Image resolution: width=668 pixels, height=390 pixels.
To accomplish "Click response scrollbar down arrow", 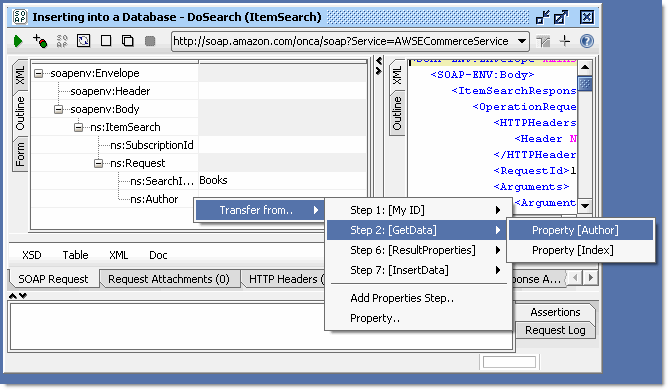I will 585,206.
